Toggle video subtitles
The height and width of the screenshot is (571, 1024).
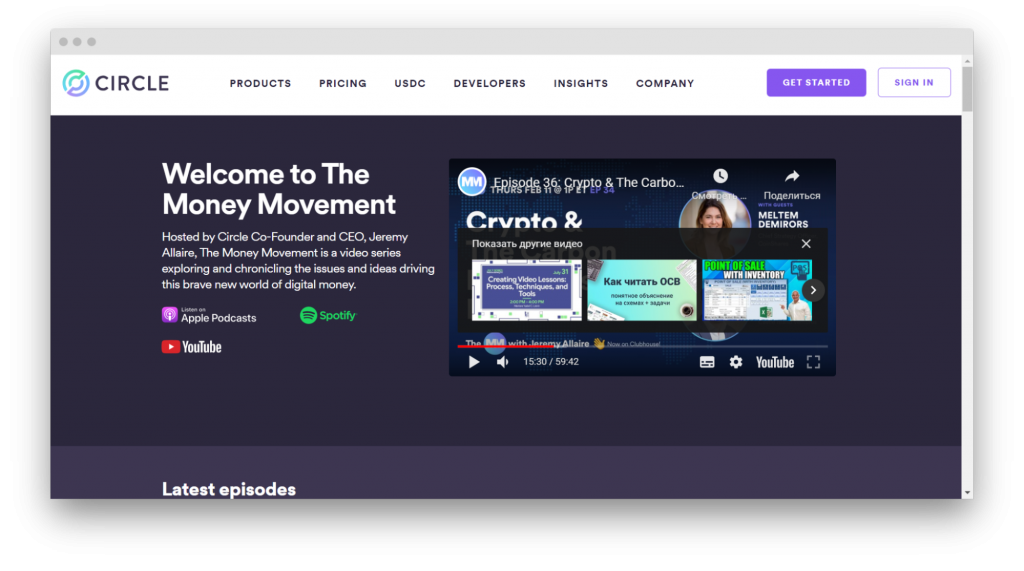click(707, 362)
